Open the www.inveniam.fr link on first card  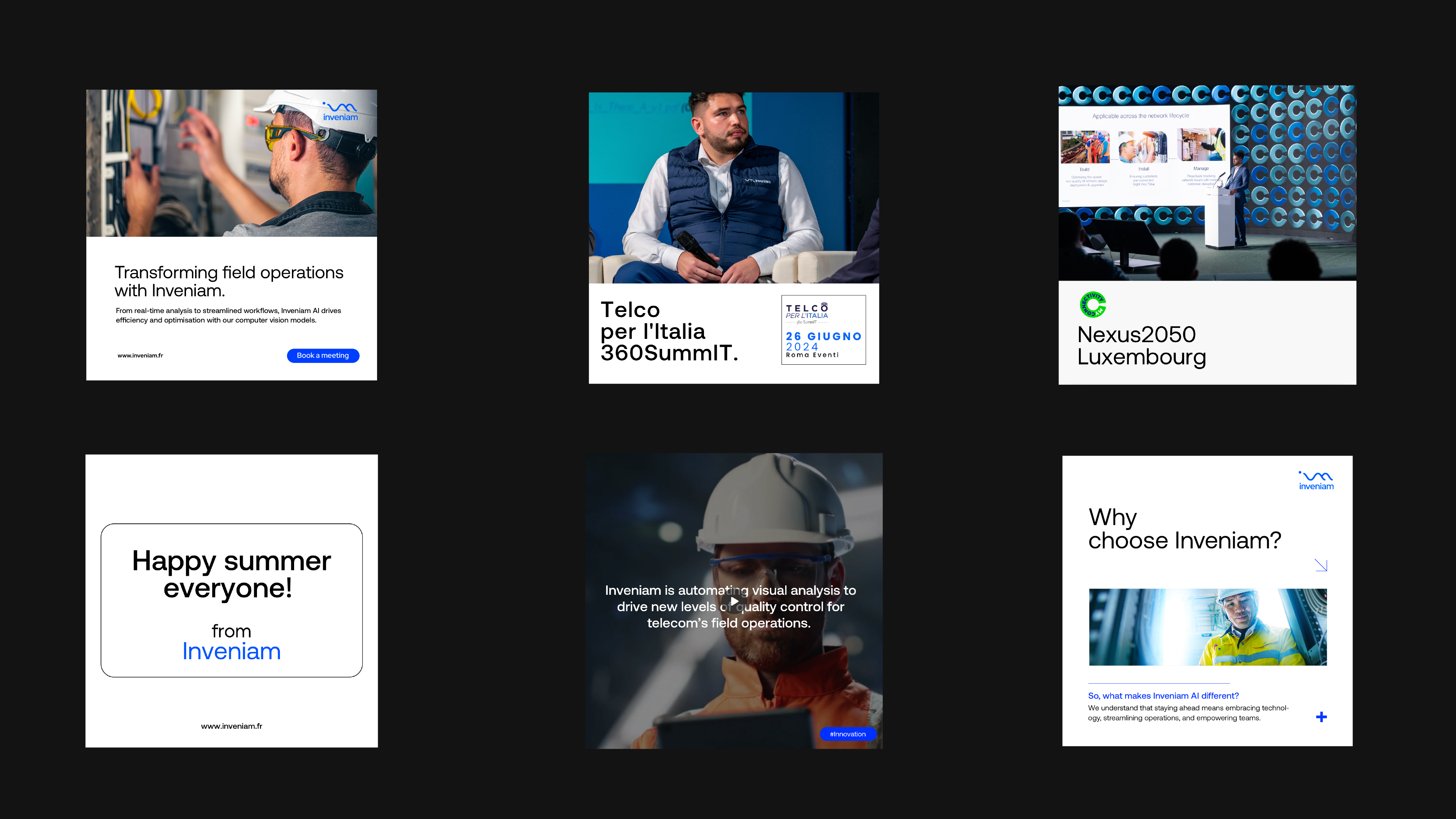(x=140, y=356)
